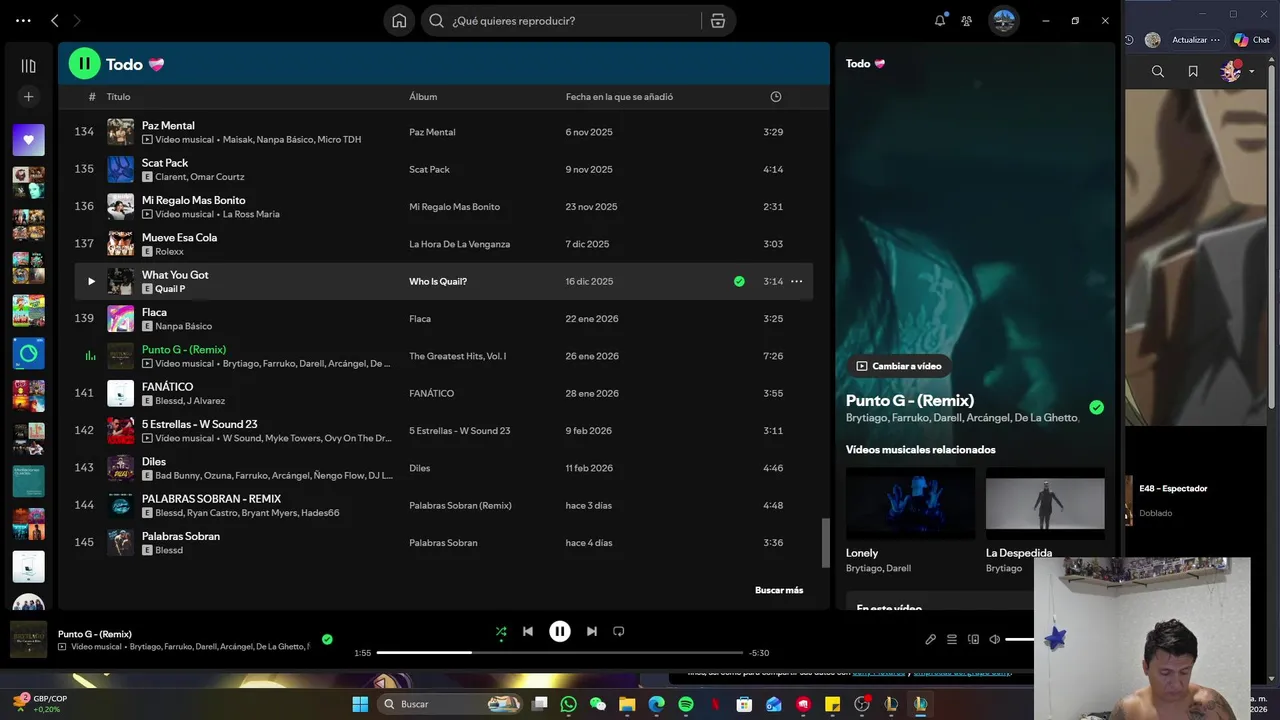The image size is (1280, 720).
Task: Open album link Who Is Quail?
Action: pyautogui.click(x=438, y=282)
